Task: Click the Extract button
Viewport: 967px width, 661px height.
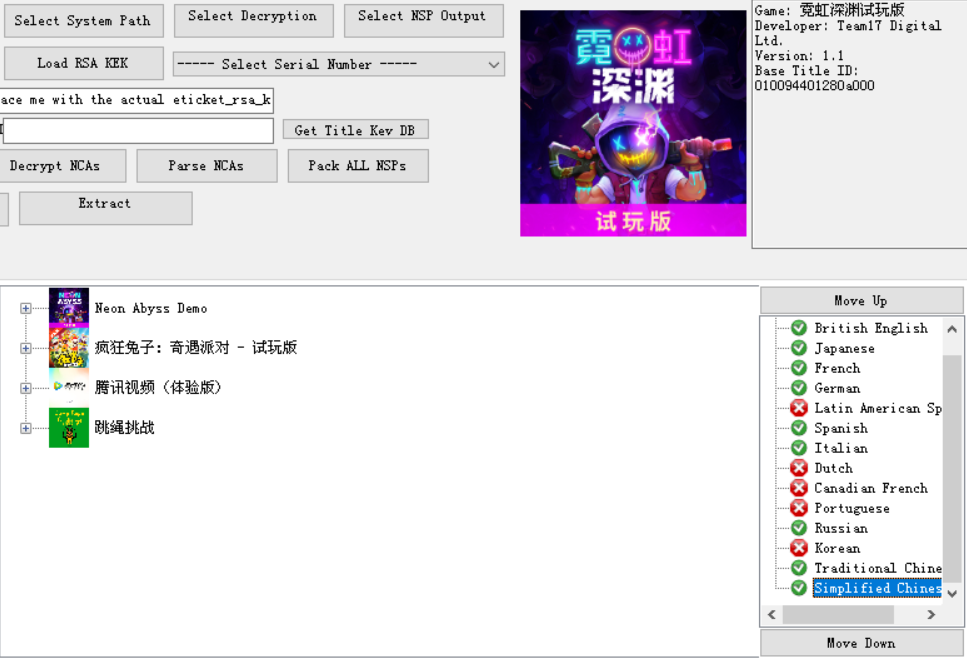Action: pyautogui.click(x=105, y=208)
